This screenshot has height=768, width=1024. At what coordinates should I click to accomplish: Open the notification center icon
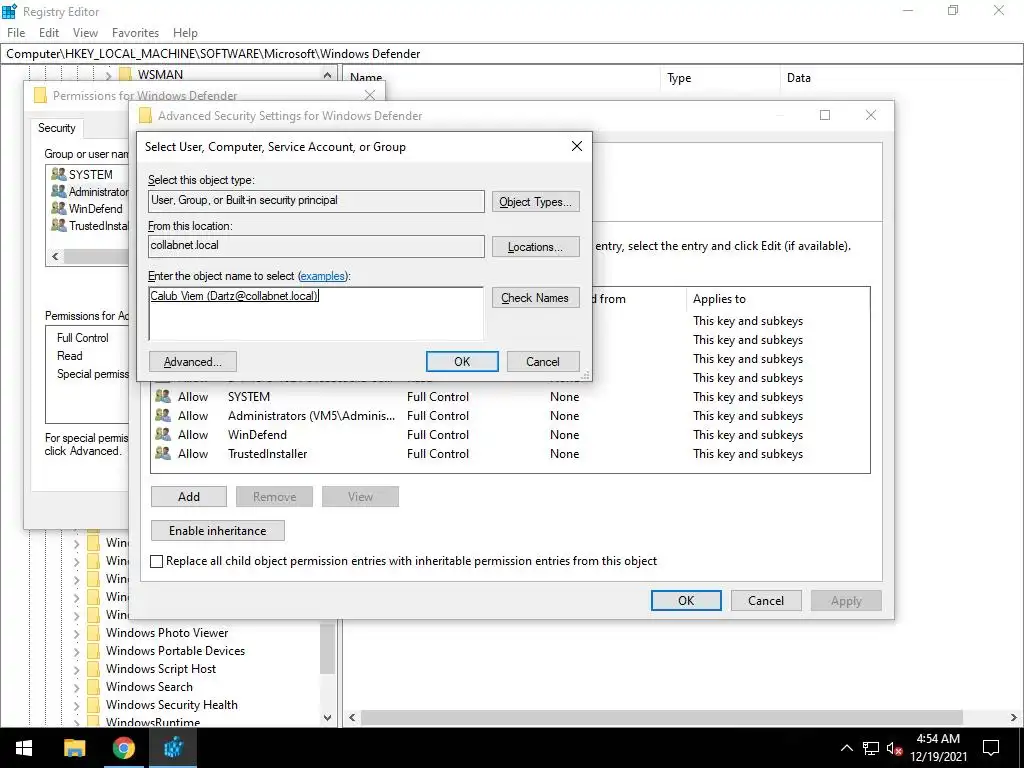point(991,748)
